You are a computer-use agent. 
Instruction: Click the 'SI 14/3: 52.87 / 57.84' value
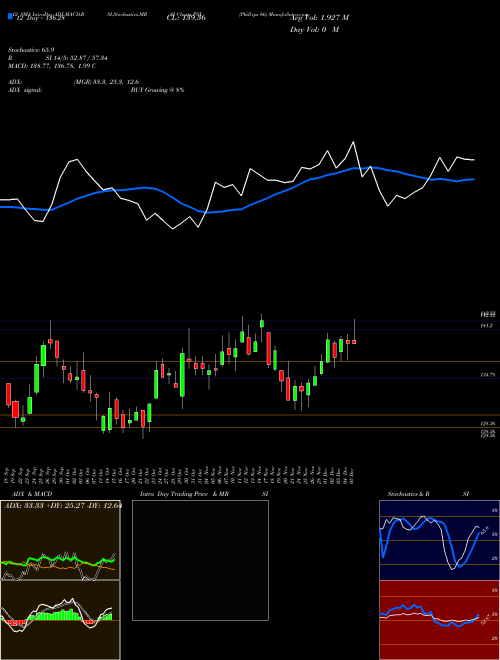pyautogui.click(x=77, y=60)
